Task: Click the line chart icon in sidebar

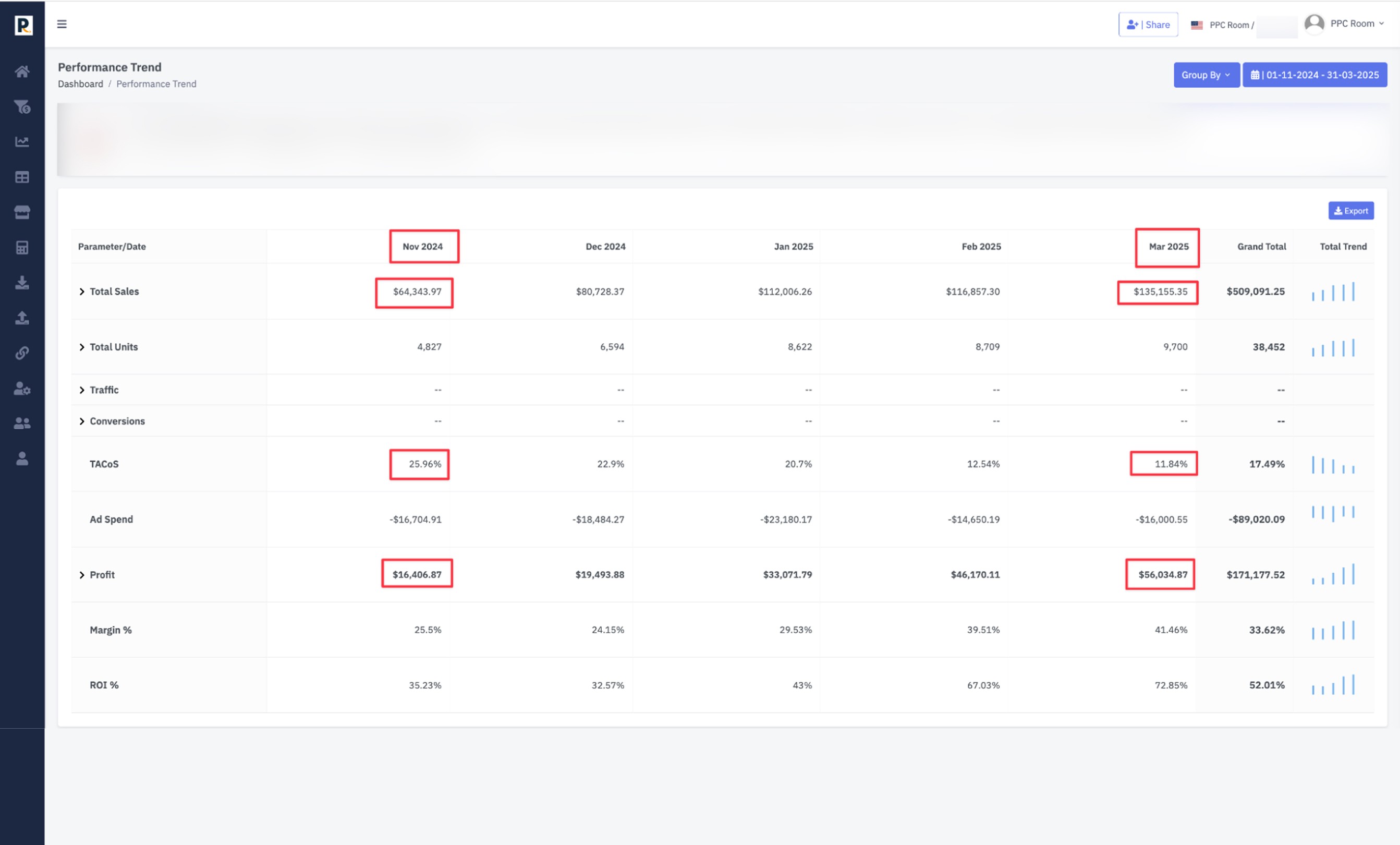Action: click(x=22, y=141)
